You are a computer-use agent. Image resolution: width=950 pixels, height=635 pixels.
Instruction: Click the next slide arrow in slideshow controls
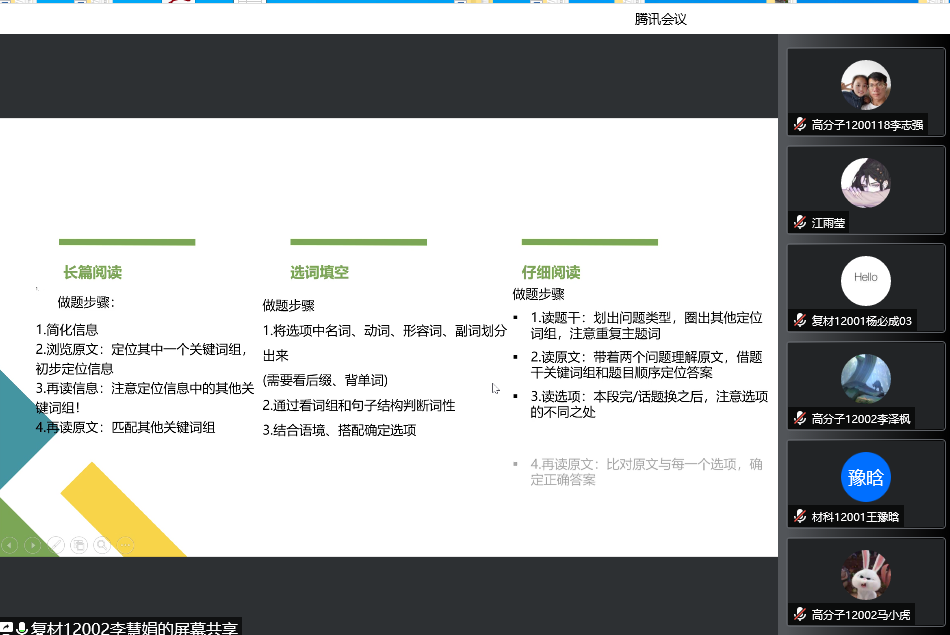[x=33, y=545]
